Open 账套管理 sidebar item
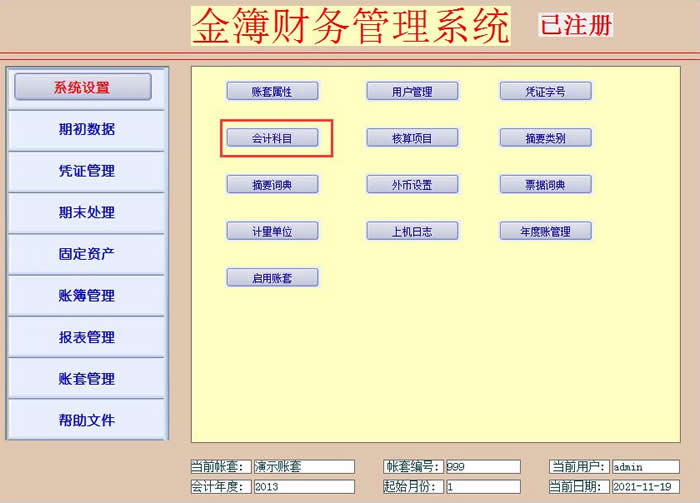700x503 pixels. (x=87, y=378)
